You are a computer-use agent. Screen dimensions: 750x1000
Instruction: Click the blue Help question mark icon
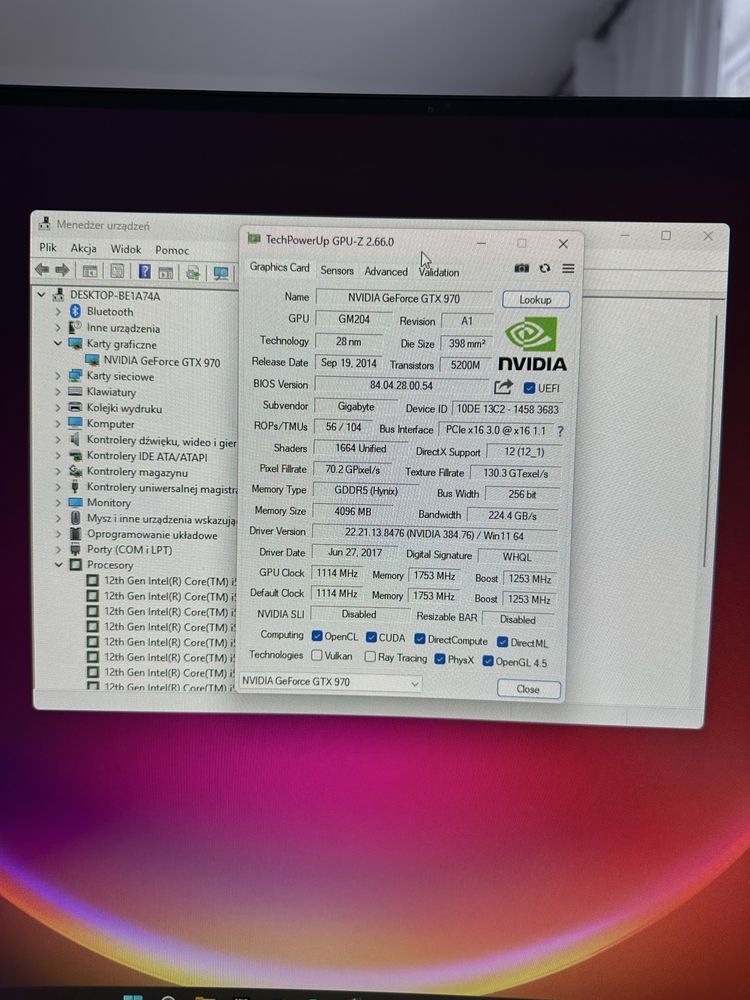coord(145,272)
